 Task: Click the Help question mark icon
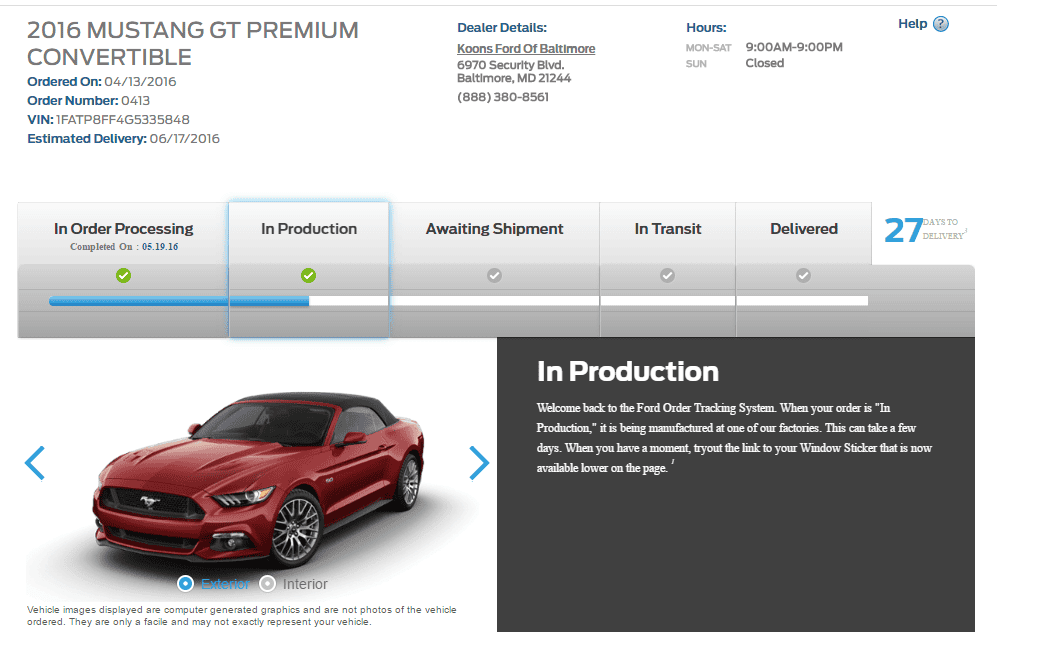(940, 24)
